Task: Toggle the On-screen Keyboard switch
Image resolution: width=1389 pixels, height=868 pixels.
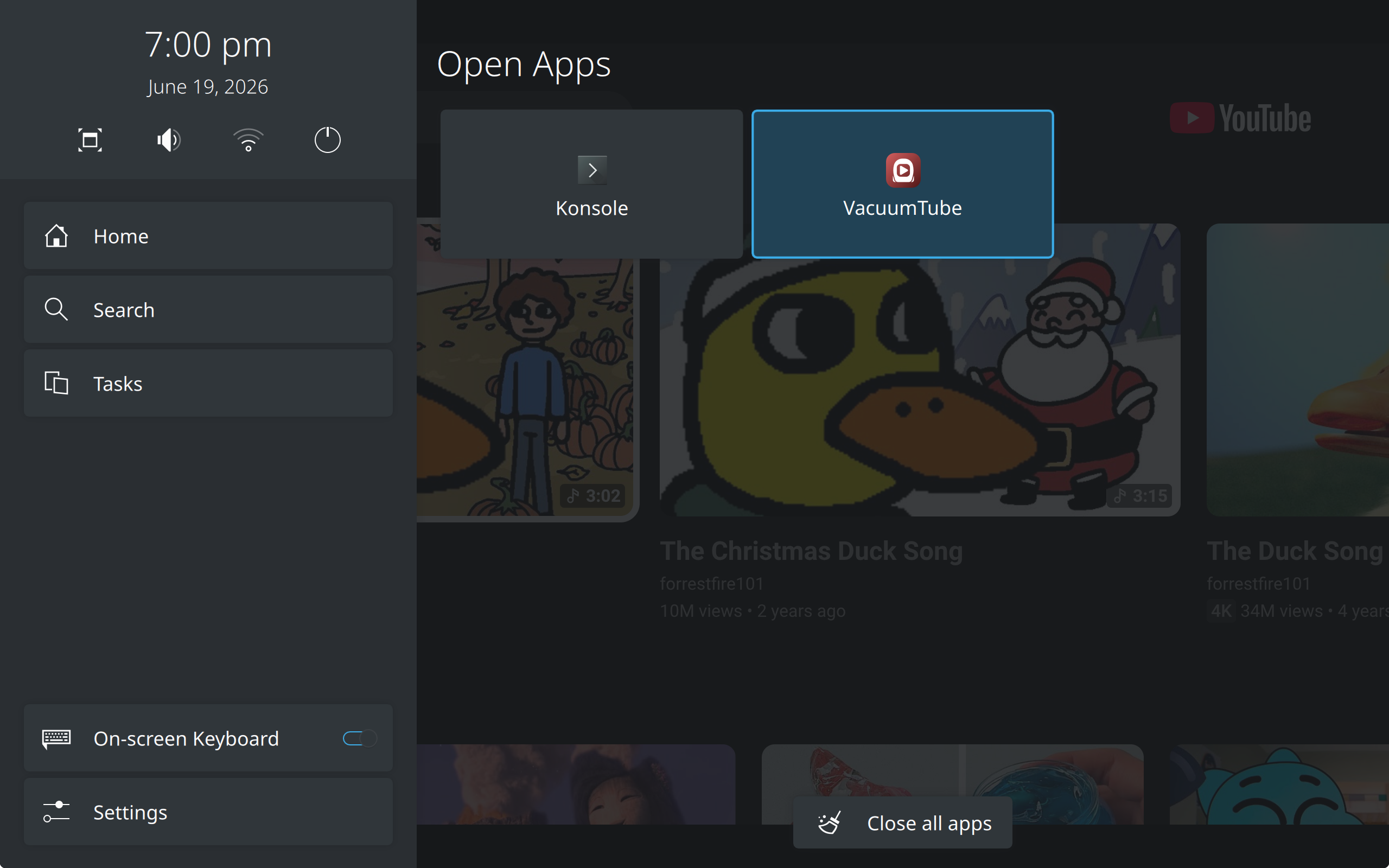Action: pos(360,738)
